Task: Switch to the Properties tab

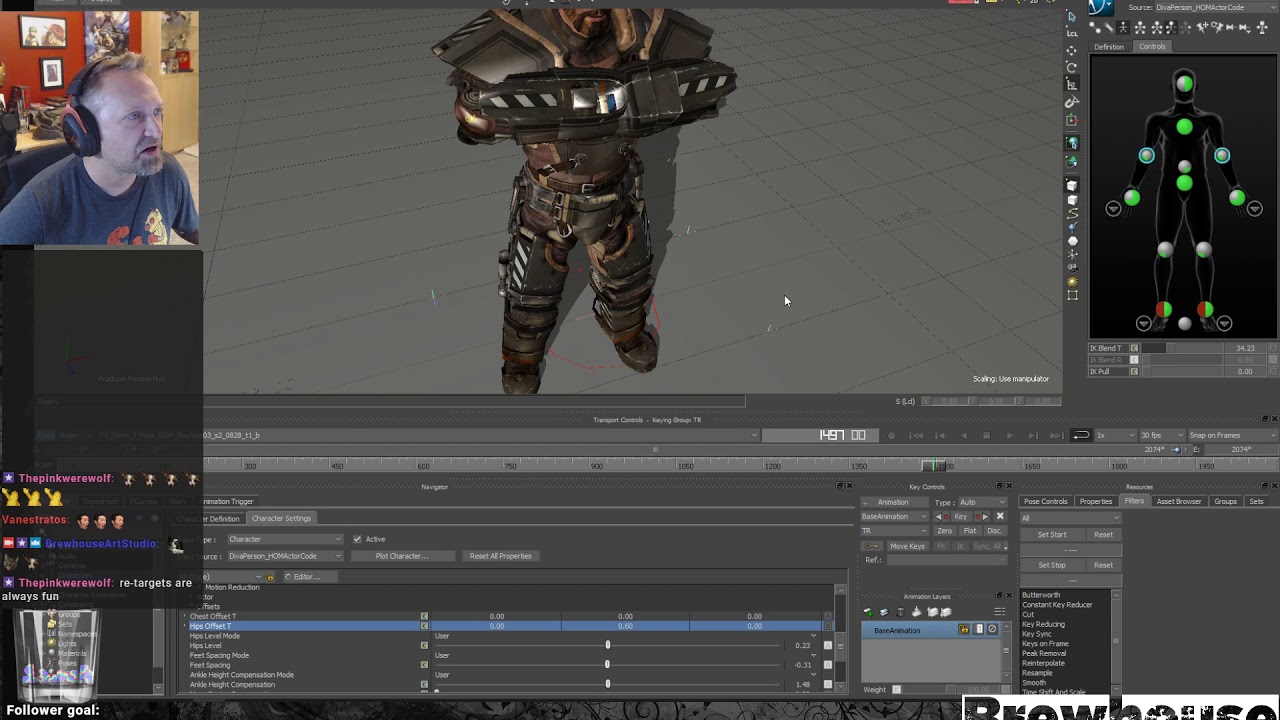Action: pos(1096,501)
